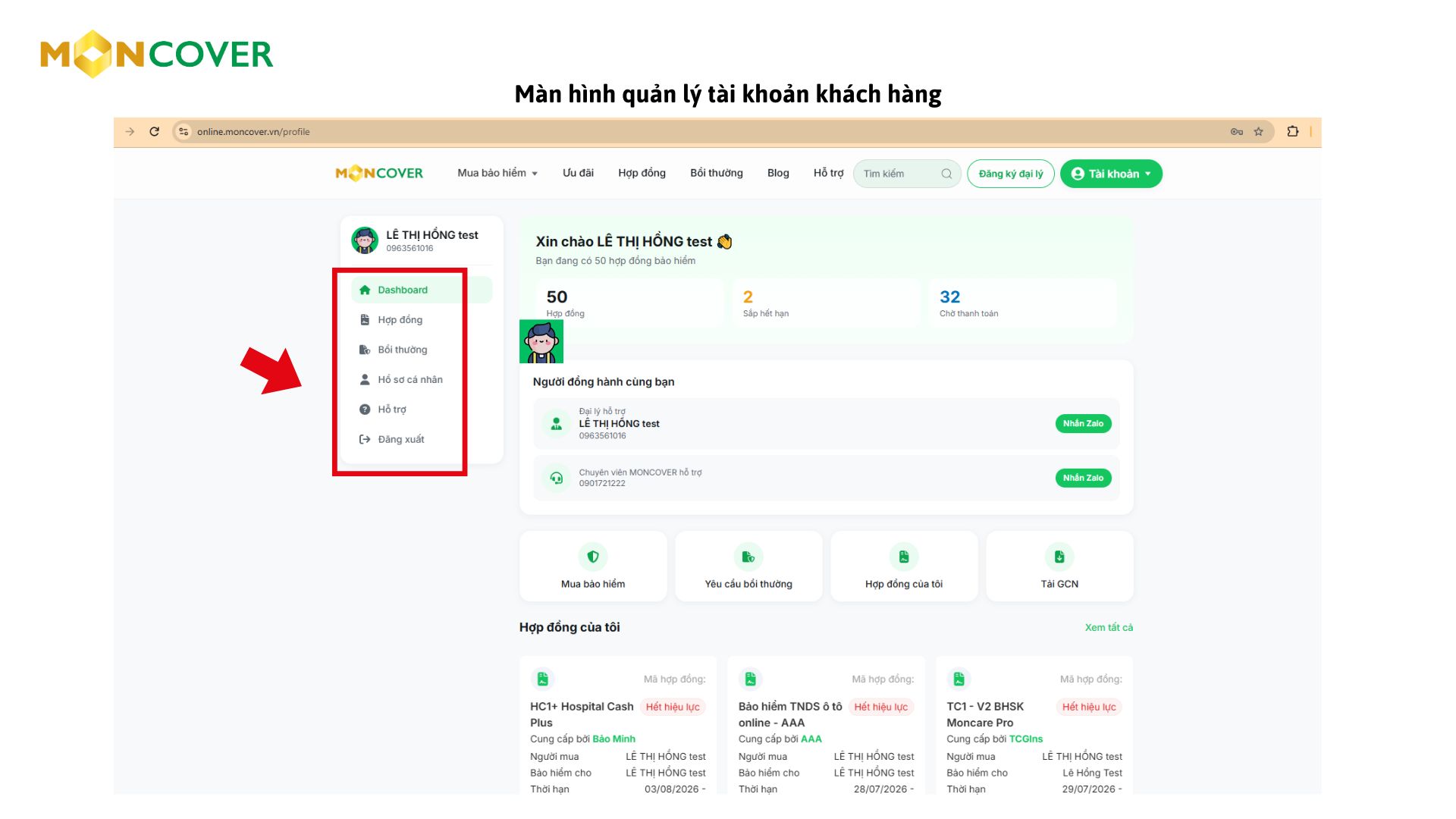
Task: Click the shield icon on Mua bảo hiểm card
Action: (593, 557)
